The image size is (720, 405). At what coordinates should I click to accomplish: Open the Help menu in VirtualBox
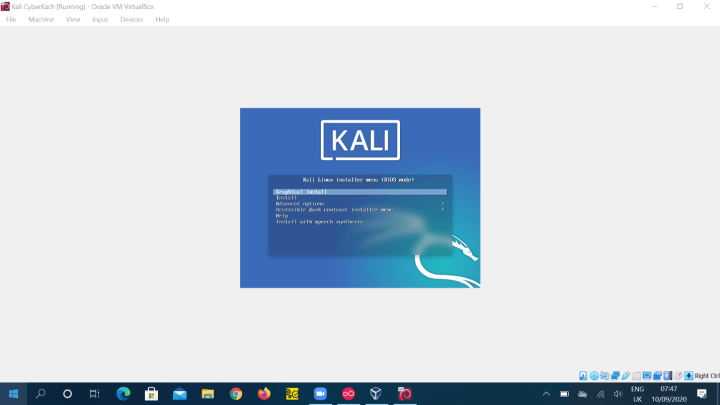coord(162,19)
